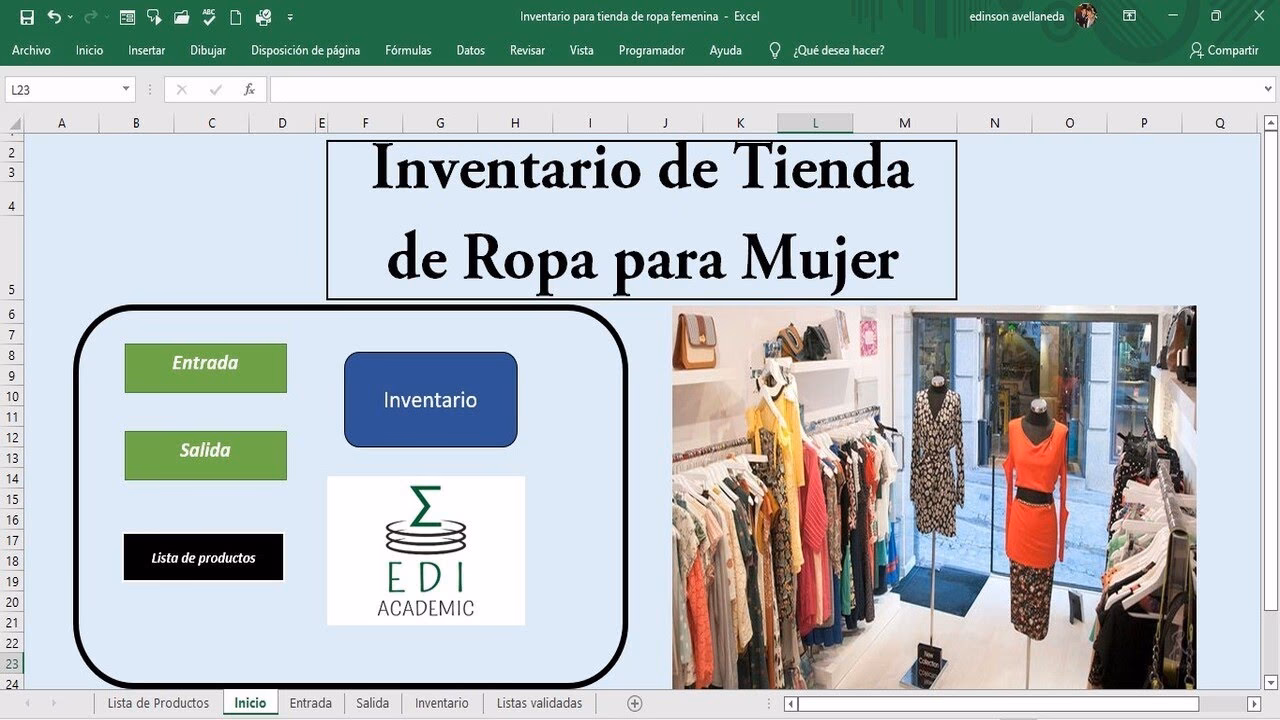Run the ABC spelling check icon

pyautogui.click(x=208, y=16)
